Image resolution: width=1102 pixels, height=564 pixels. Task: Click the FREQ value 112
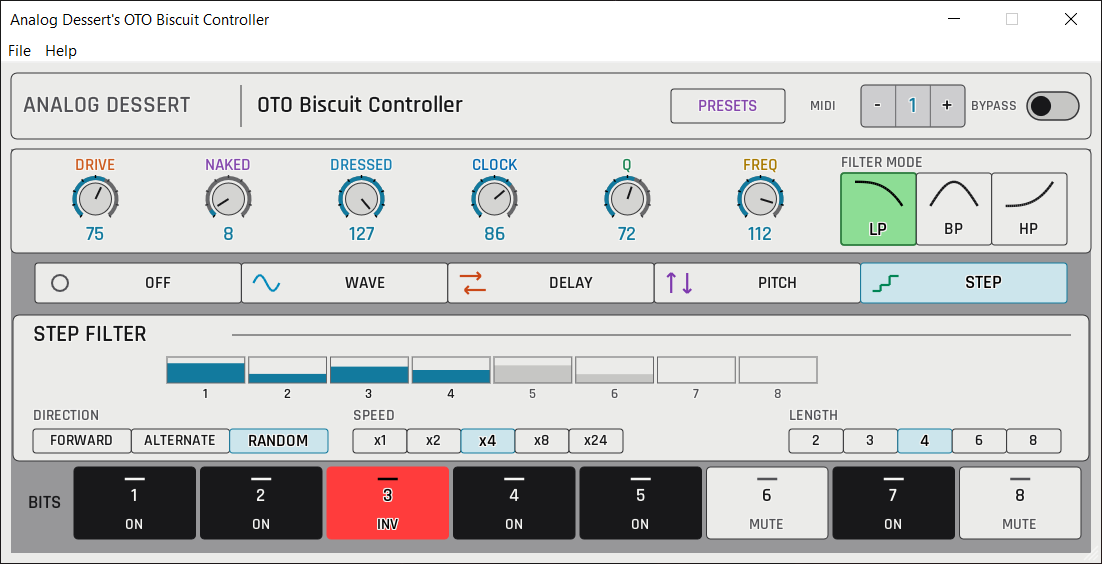pyautogui.click(x=760, y=234)
